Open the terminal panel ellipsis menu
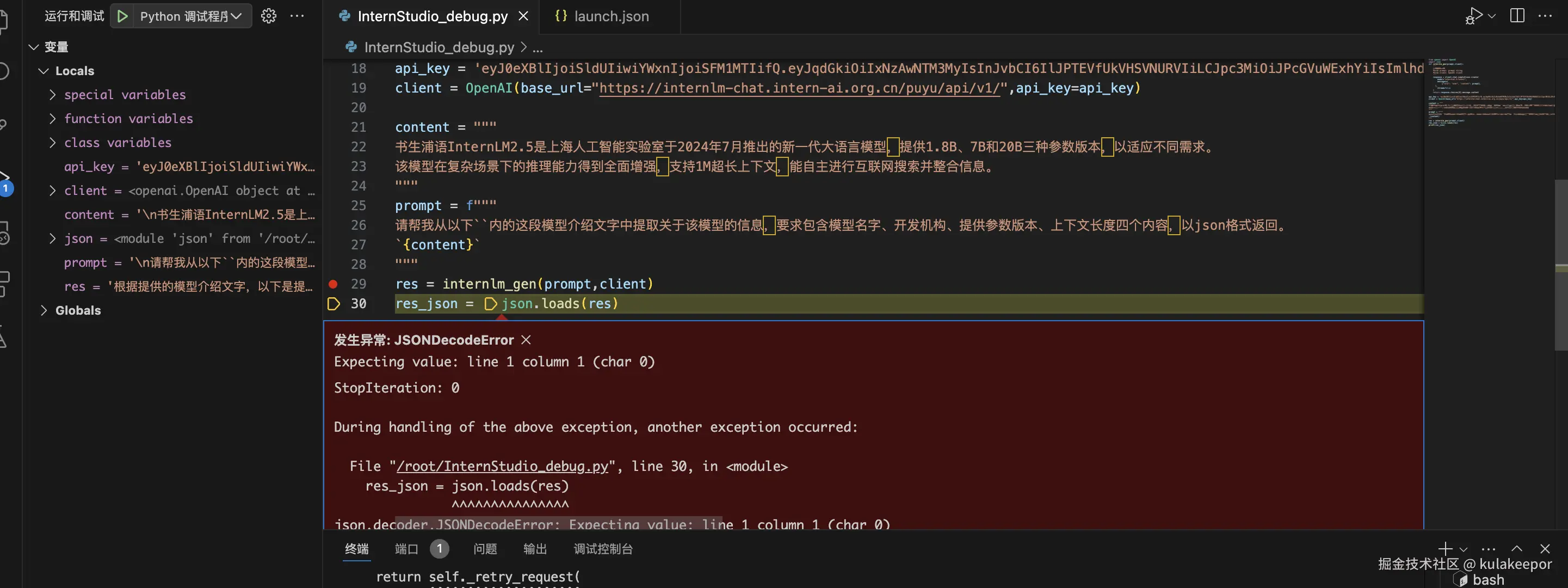This screenshot has width=1568, height=588. [1487, 548]
